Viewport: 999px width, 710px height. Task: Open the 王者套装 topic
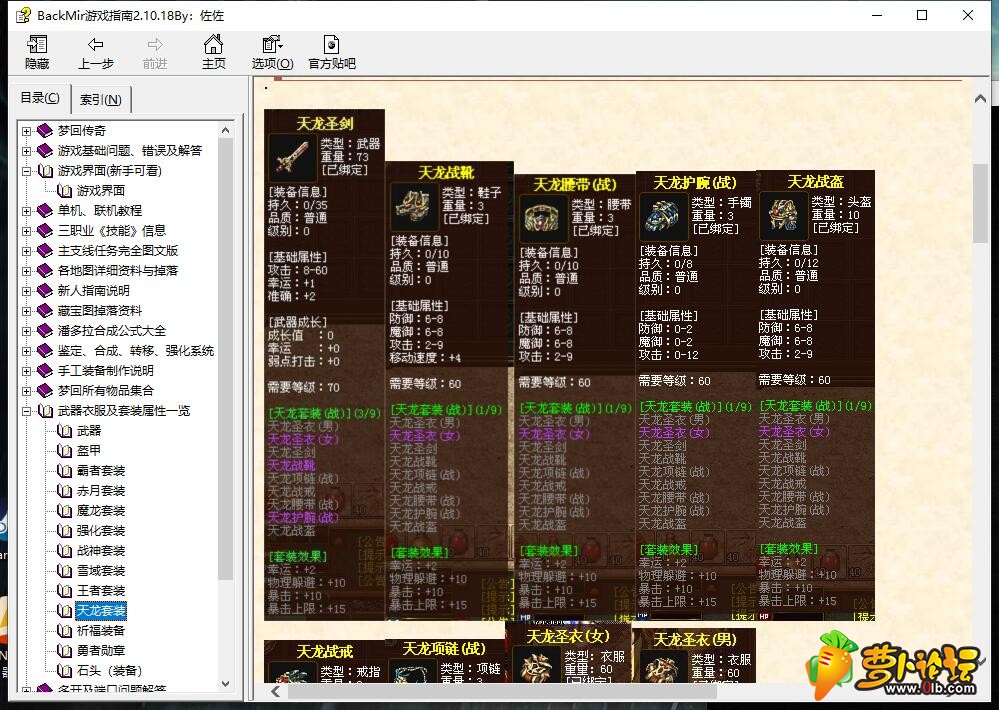click(x=101, y=590)
